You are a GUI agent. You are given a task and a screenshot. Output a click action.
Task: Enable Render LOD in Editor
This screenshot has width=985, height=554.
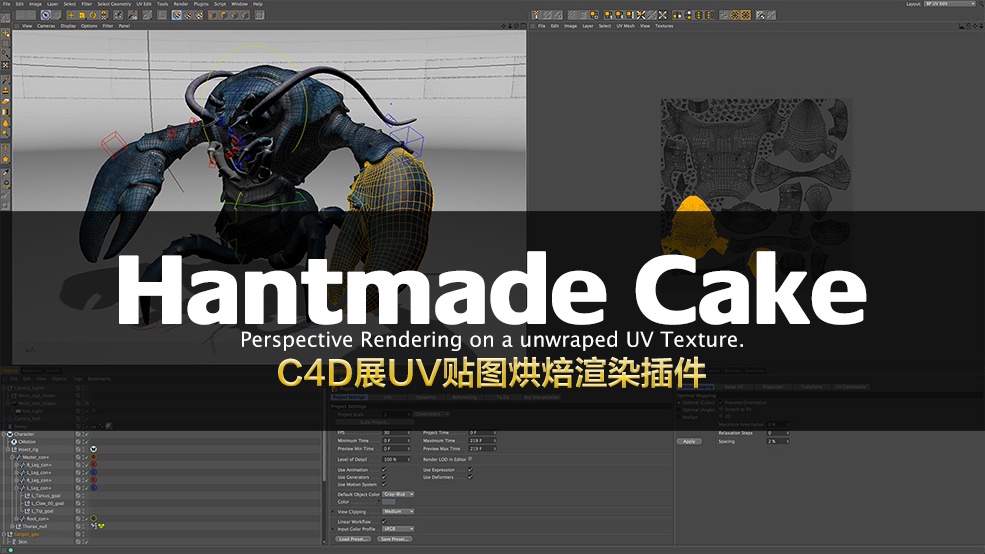pyautogui.click(x=470, y=459)
